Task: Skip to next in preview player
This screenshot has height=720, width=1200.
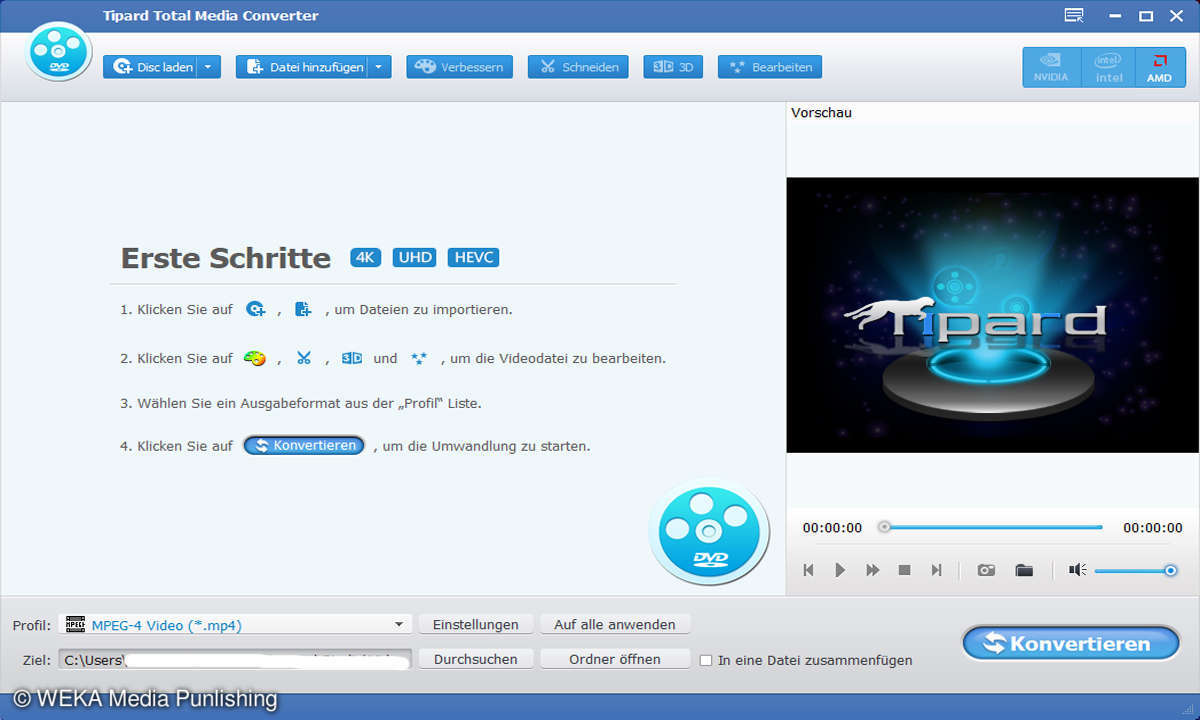Action: tap(936, 570)
